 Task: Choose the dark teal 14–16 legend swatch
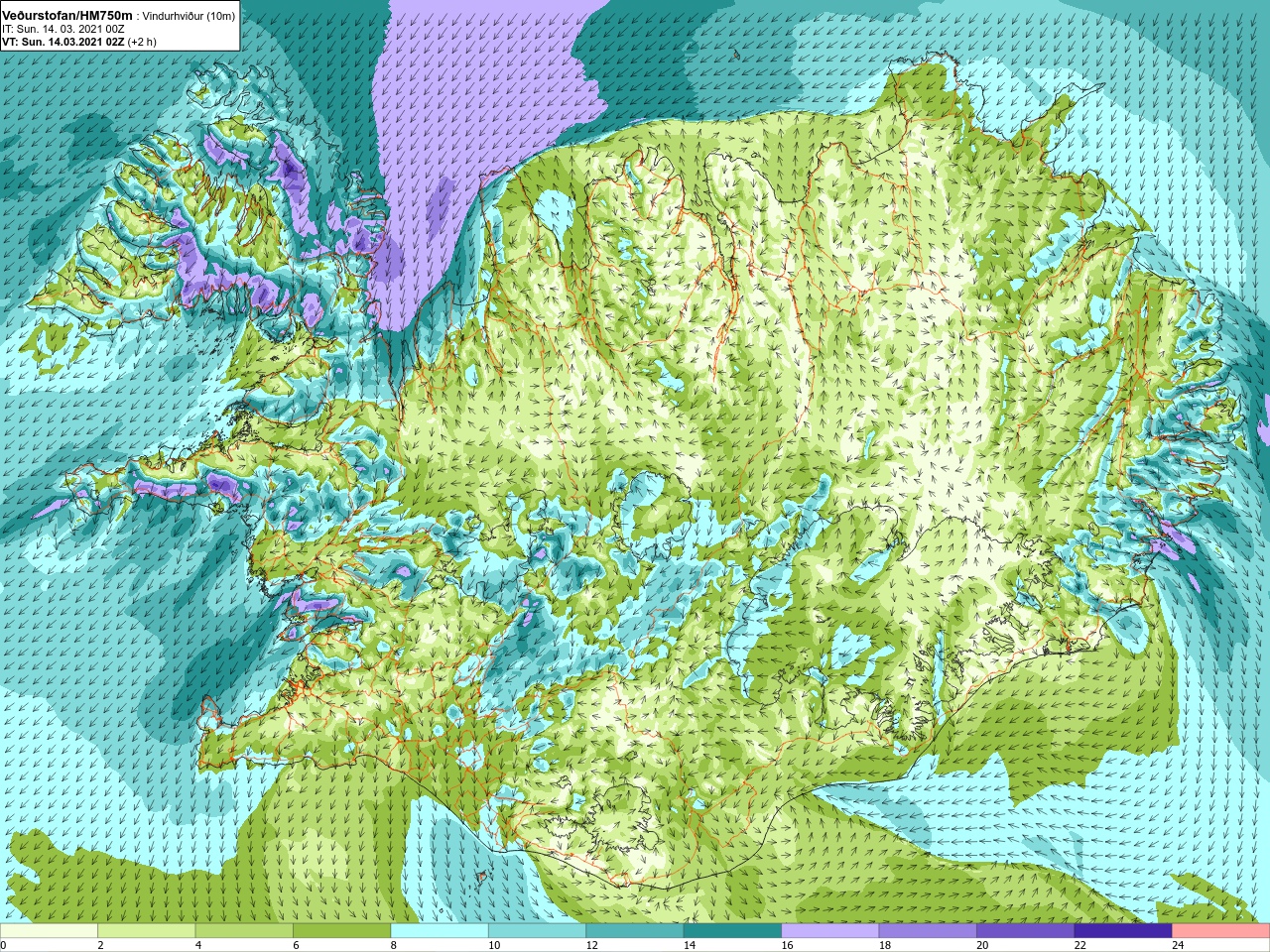(x=732, y=931)
